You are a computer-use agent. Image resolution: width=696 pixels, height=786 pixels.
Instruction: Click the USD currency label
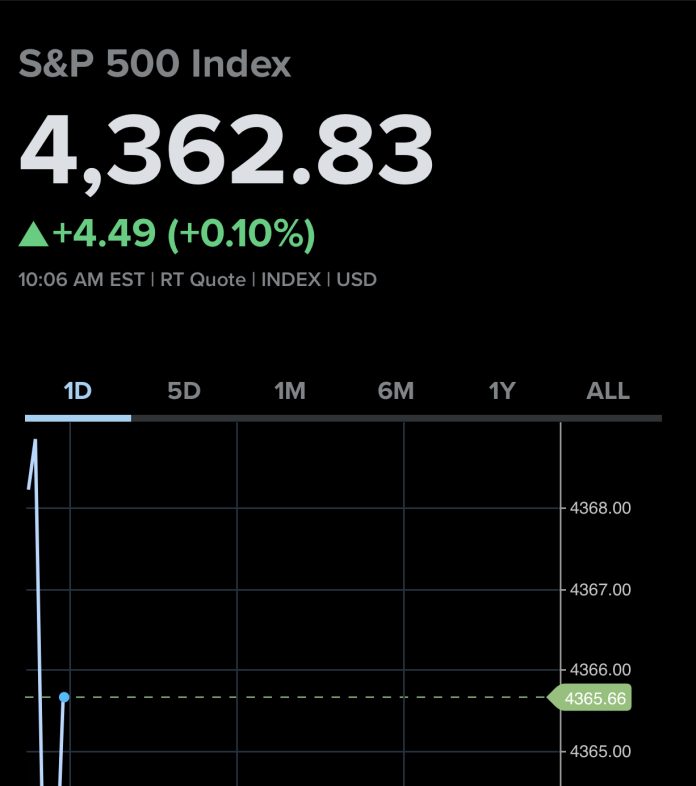[357, 280]
